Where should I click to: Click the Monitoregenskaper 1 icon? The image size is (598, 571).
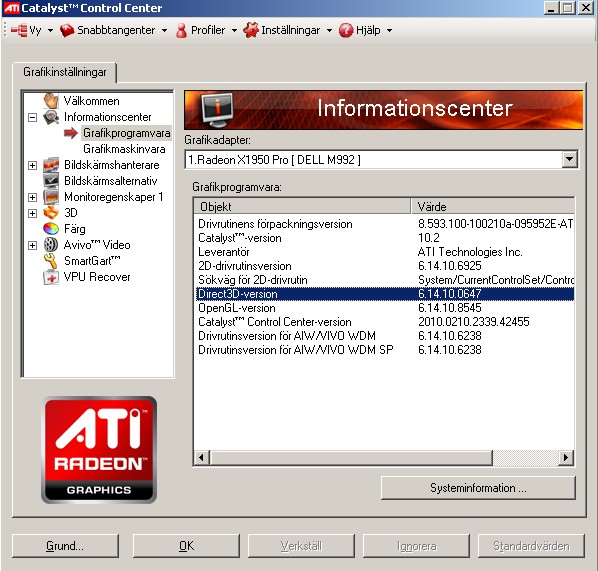[x=51, y=197]
